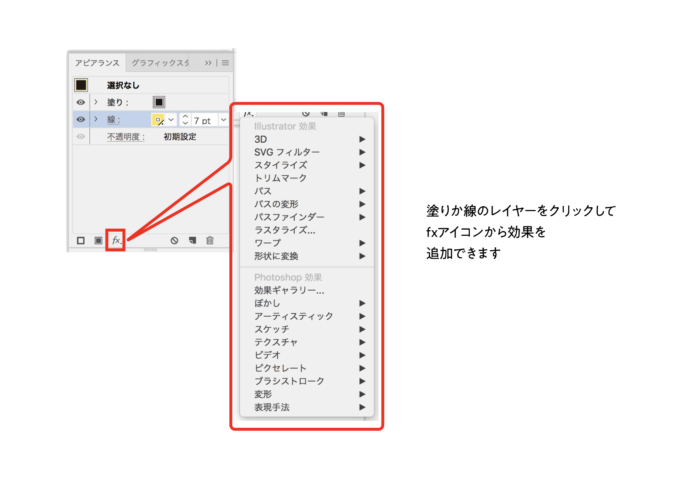
Task: Open the アーティスティック submenu
Action: pos(307,316)
